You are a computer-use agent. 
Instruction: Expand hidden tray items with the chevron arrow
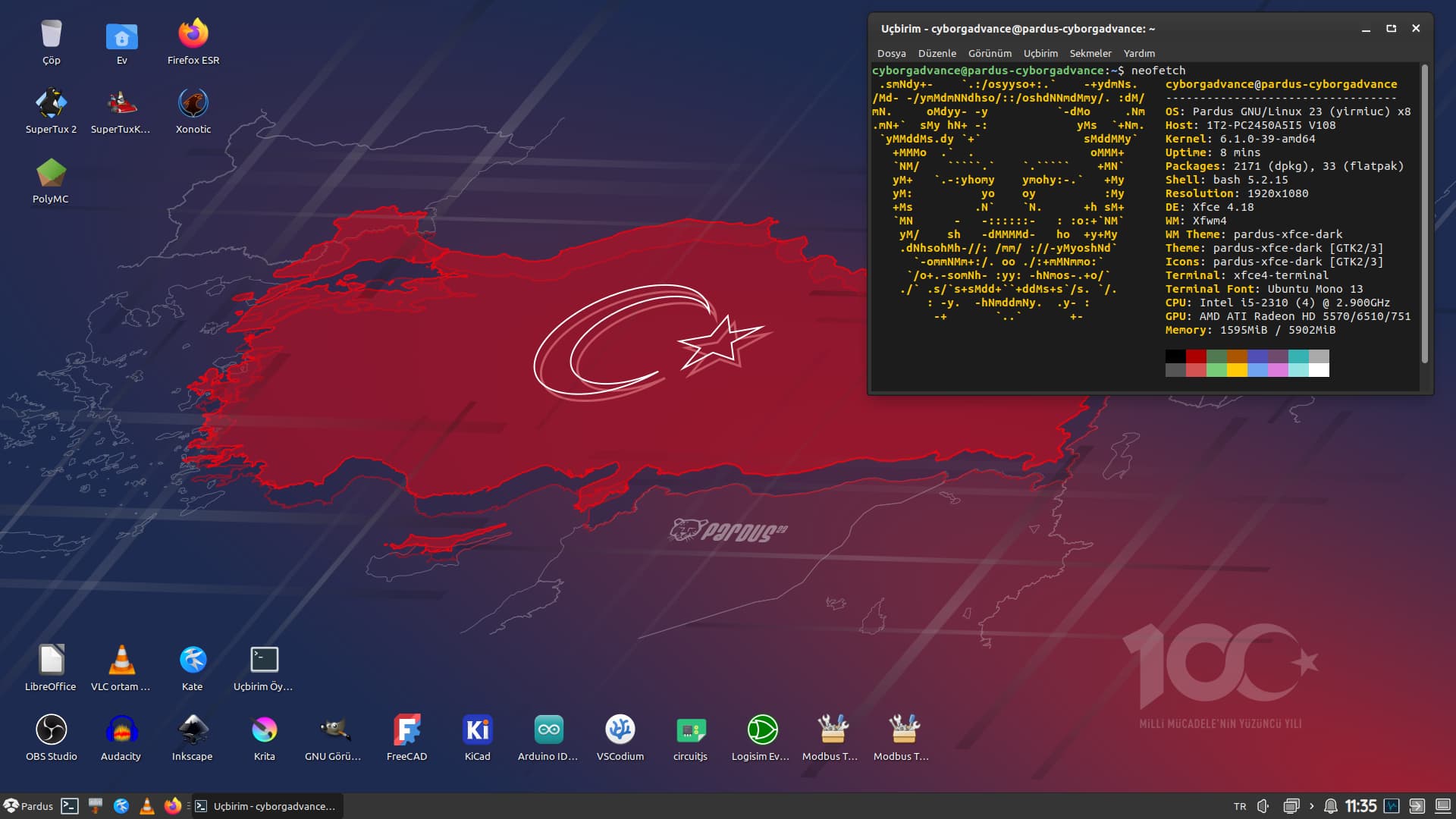click(1312, 806)
